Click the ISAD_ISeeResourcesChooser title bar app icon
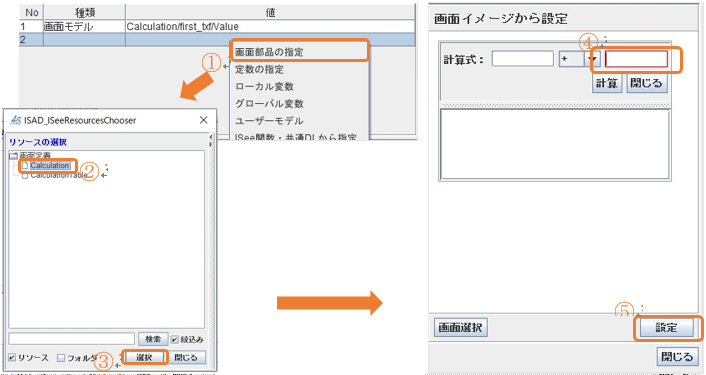Image resolution: width=706 pixels, height=375 pixels. click(15, 120)
